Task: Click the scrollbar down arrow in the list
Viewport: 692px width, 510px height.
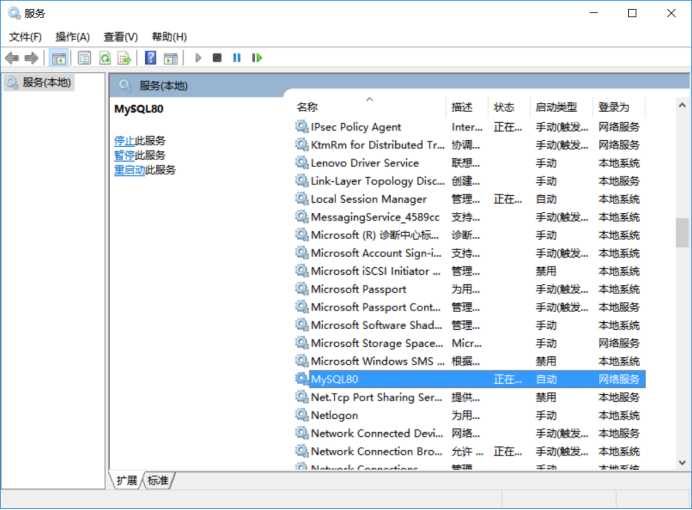Action: 682,463
